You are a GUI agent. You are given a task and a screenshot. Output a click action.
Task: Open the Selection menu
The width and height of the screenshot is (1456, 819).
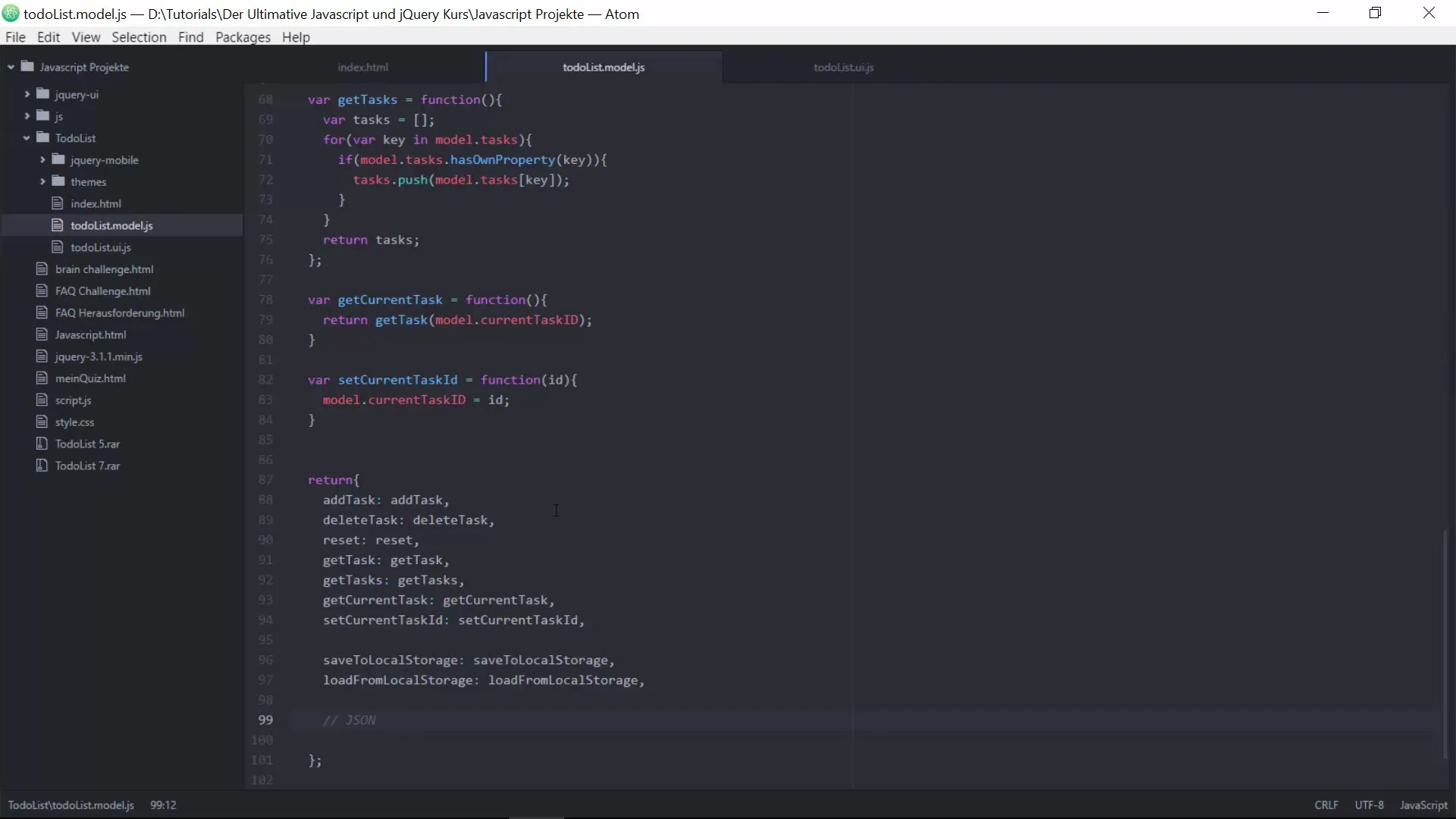(x=139, y=37)
